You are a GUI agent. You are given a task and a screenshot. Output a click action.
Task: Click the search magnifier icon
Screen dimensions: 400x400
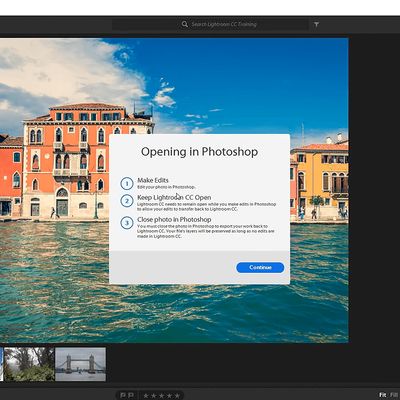point(185,24)
